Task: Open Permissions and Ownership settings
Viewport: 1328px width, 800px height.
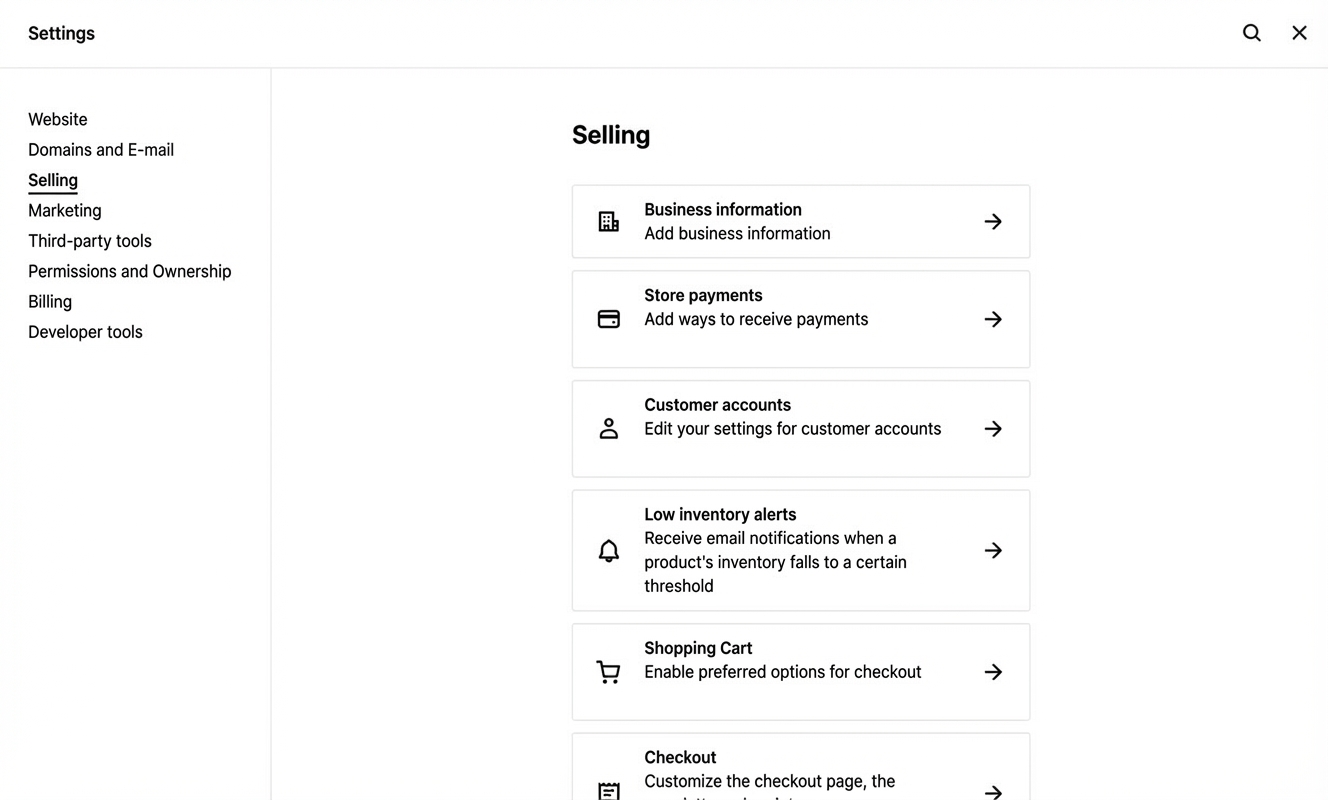Action: tap(130, 271)
